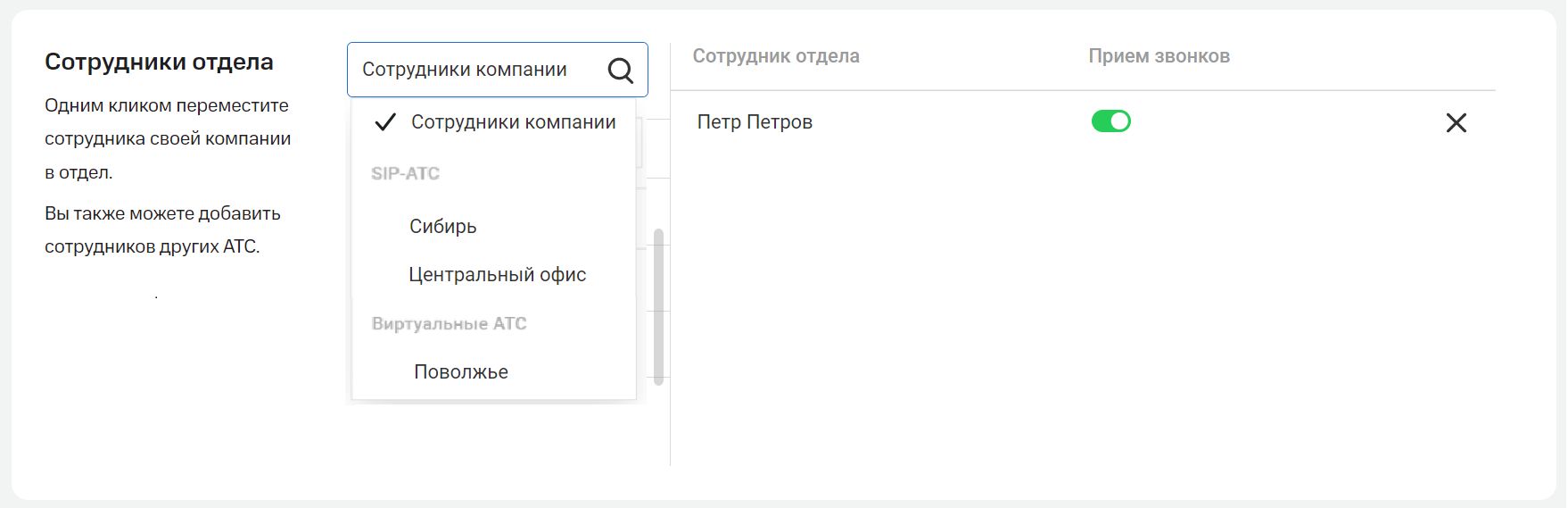This screenshot has width=1568, height=508.
Task: Click the Сотрудники отдела section heading
Action: (159, 62)
